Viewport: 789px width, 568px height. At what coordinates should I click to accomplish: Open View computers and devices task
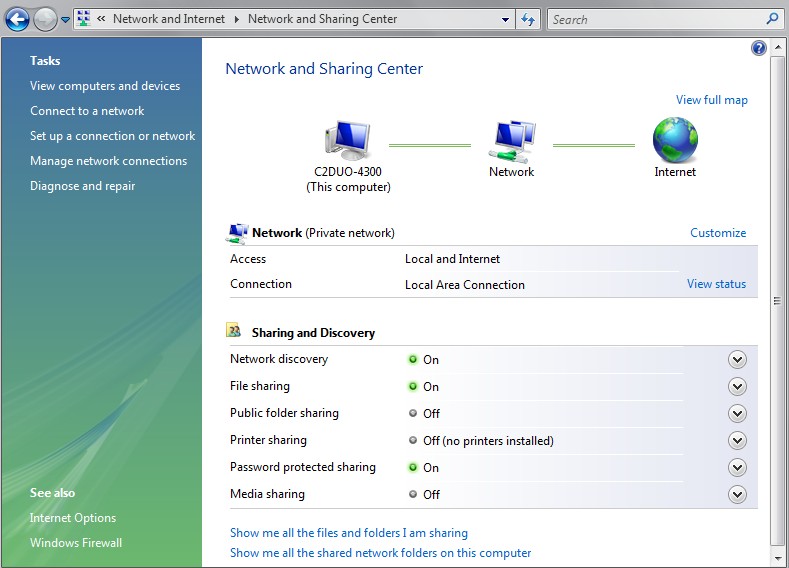(x=105, y=86)
